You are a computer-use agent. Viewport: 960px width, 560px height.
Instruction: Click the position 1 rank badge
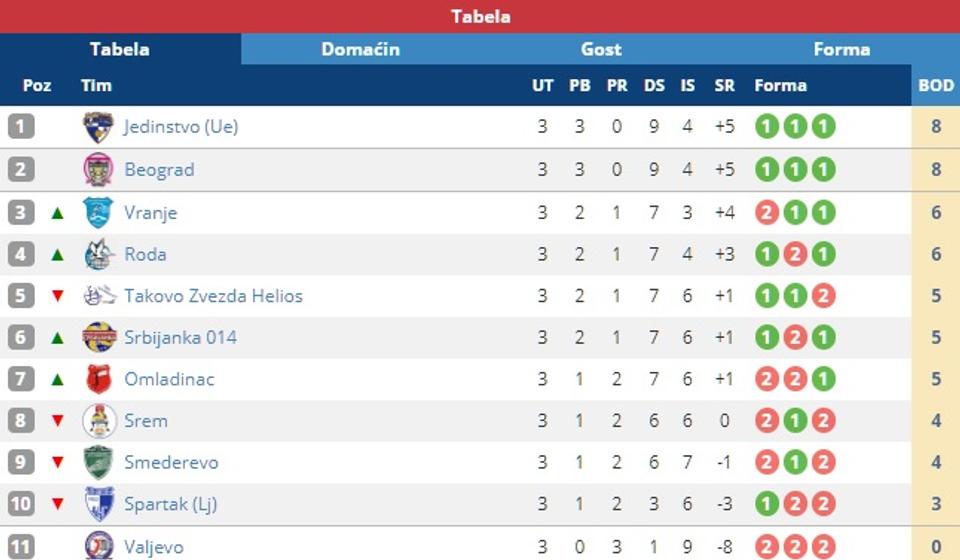coord(21,127)
